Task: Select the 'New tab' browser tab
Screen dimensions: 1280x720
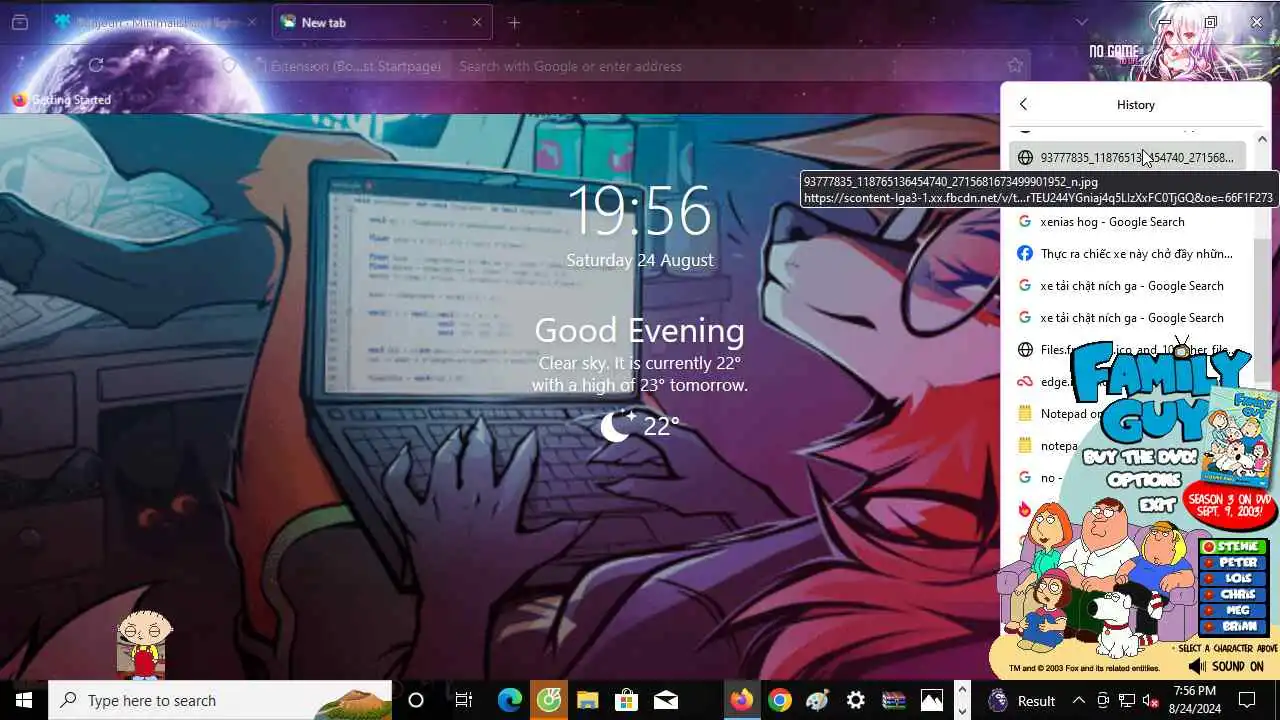Action: (x=382, y=22)
